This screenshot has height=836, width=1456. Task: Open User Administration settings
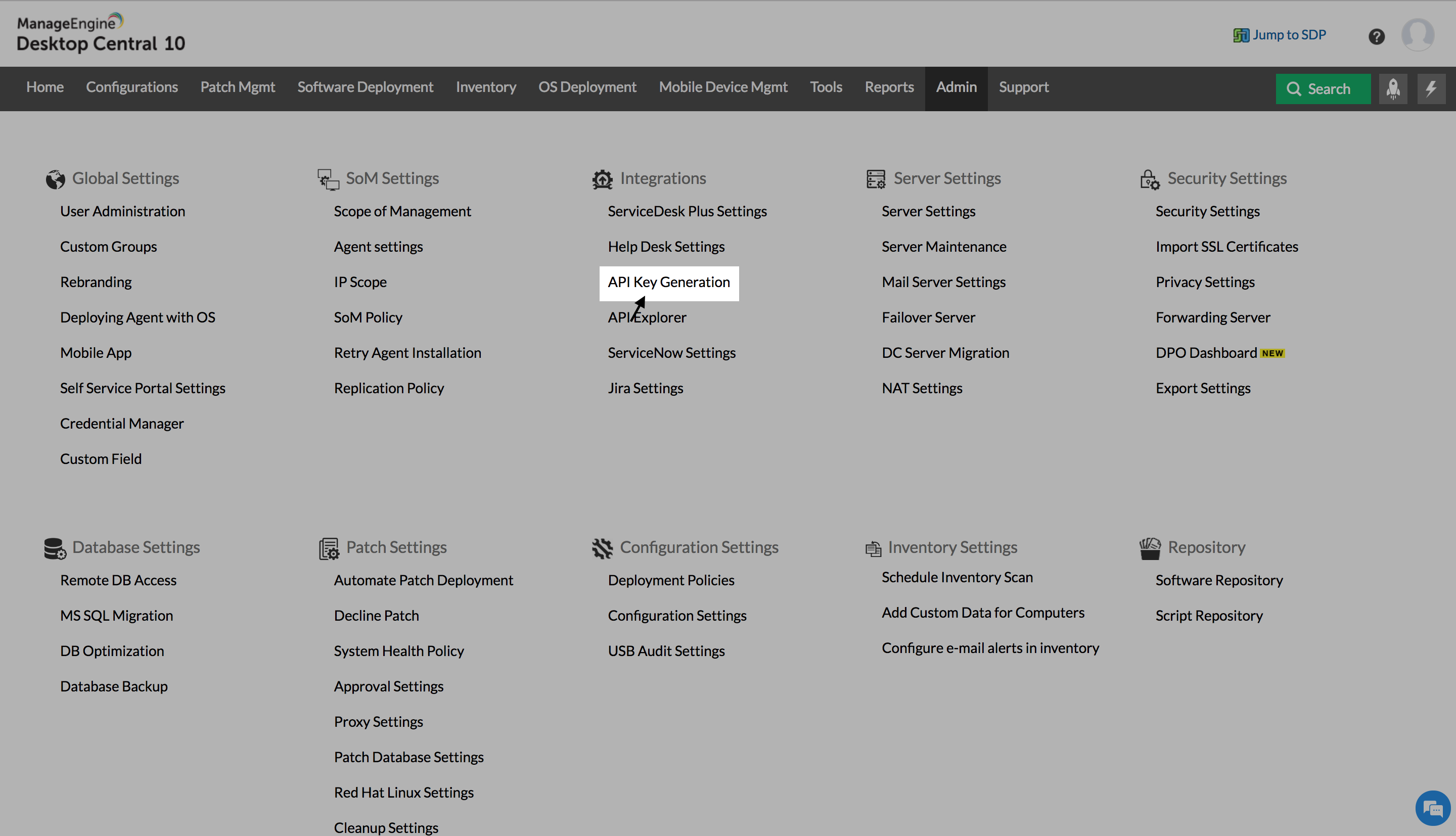tap(122, 211)
